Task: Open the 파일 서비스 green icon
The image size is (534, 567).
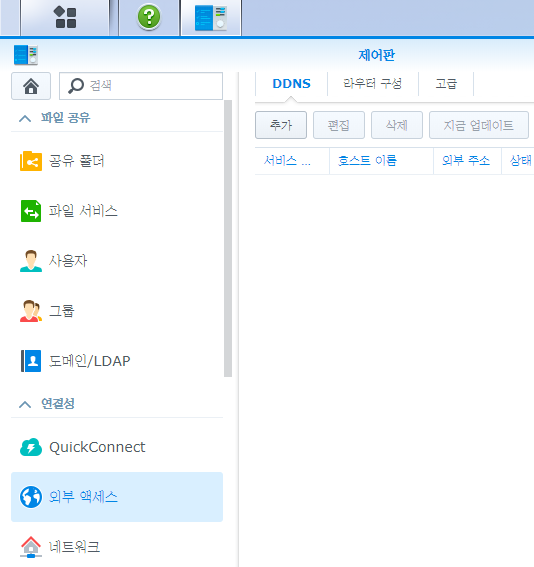Action: click(31, 211)
